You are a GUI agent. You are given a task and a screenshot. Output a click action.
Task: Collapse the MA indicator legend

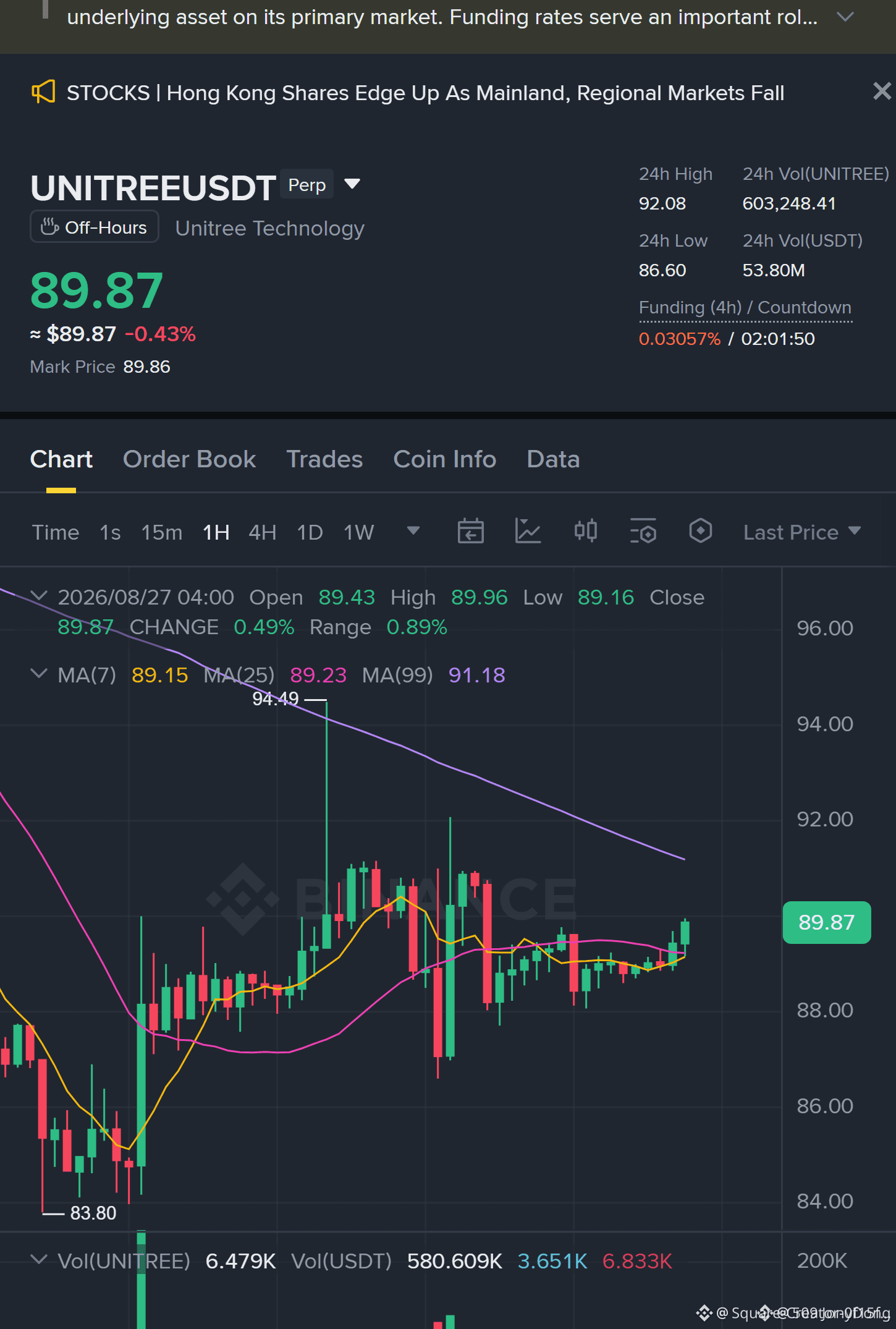click(39, 674)
